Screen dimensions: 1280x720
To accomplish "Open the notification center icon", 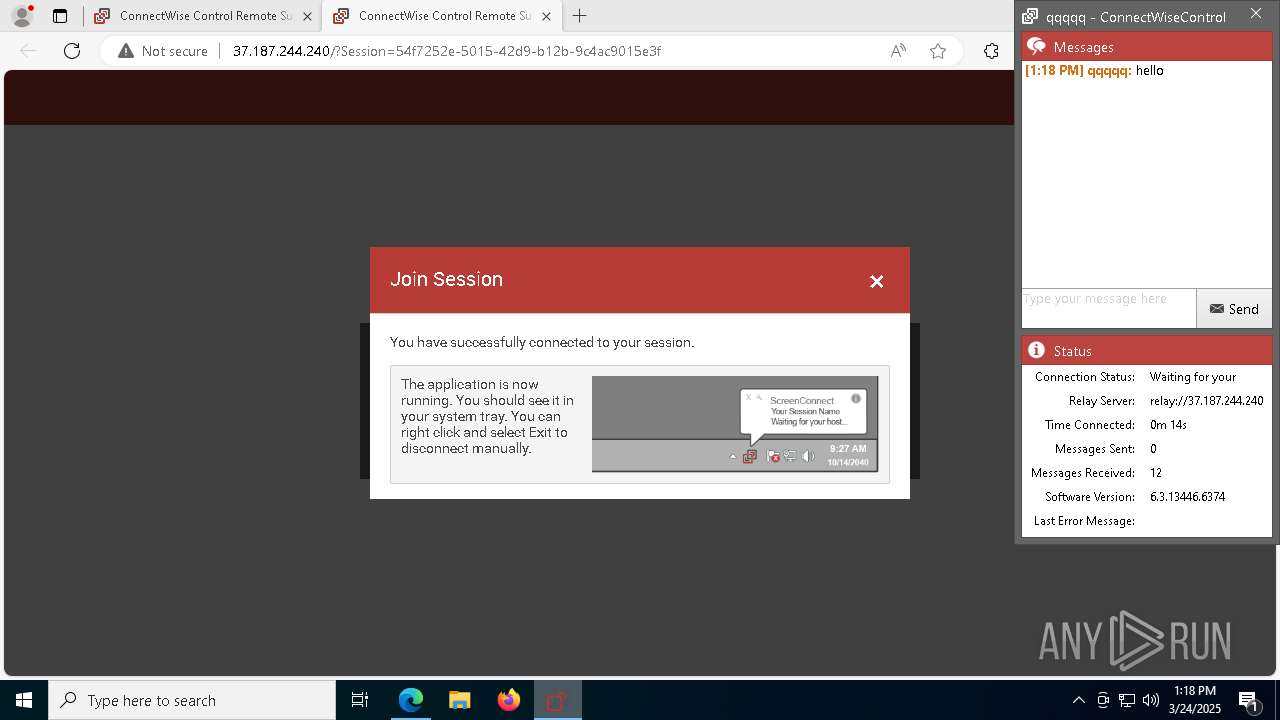I will tap(1248, 700).
